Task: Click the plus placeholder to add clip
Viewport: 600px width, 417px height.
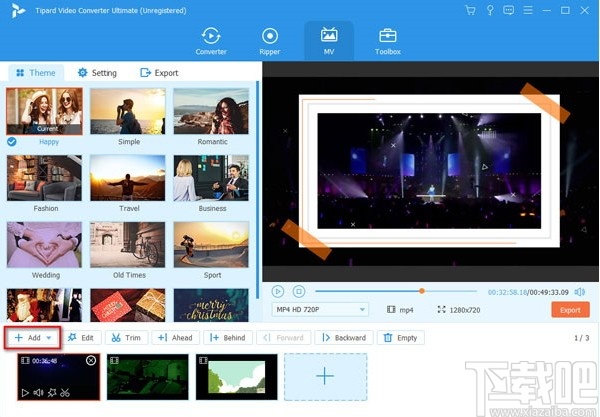Action: 325,377
